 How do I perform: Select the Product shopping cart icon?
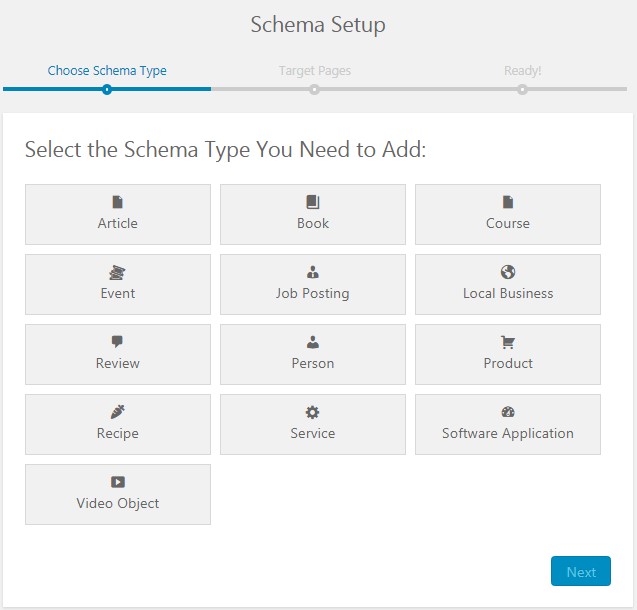(x=508, y=342)
